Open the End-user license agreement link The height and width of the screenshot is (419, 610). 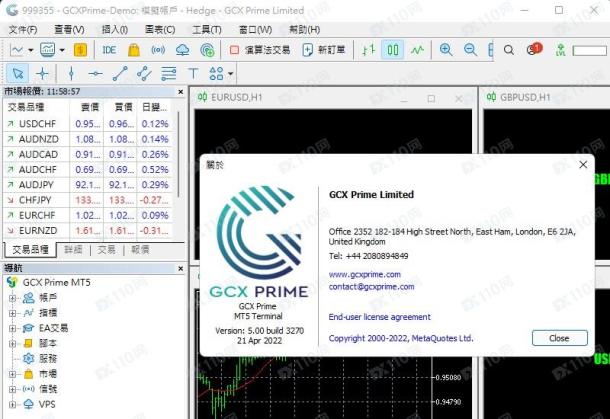click(x=379, y=317)
